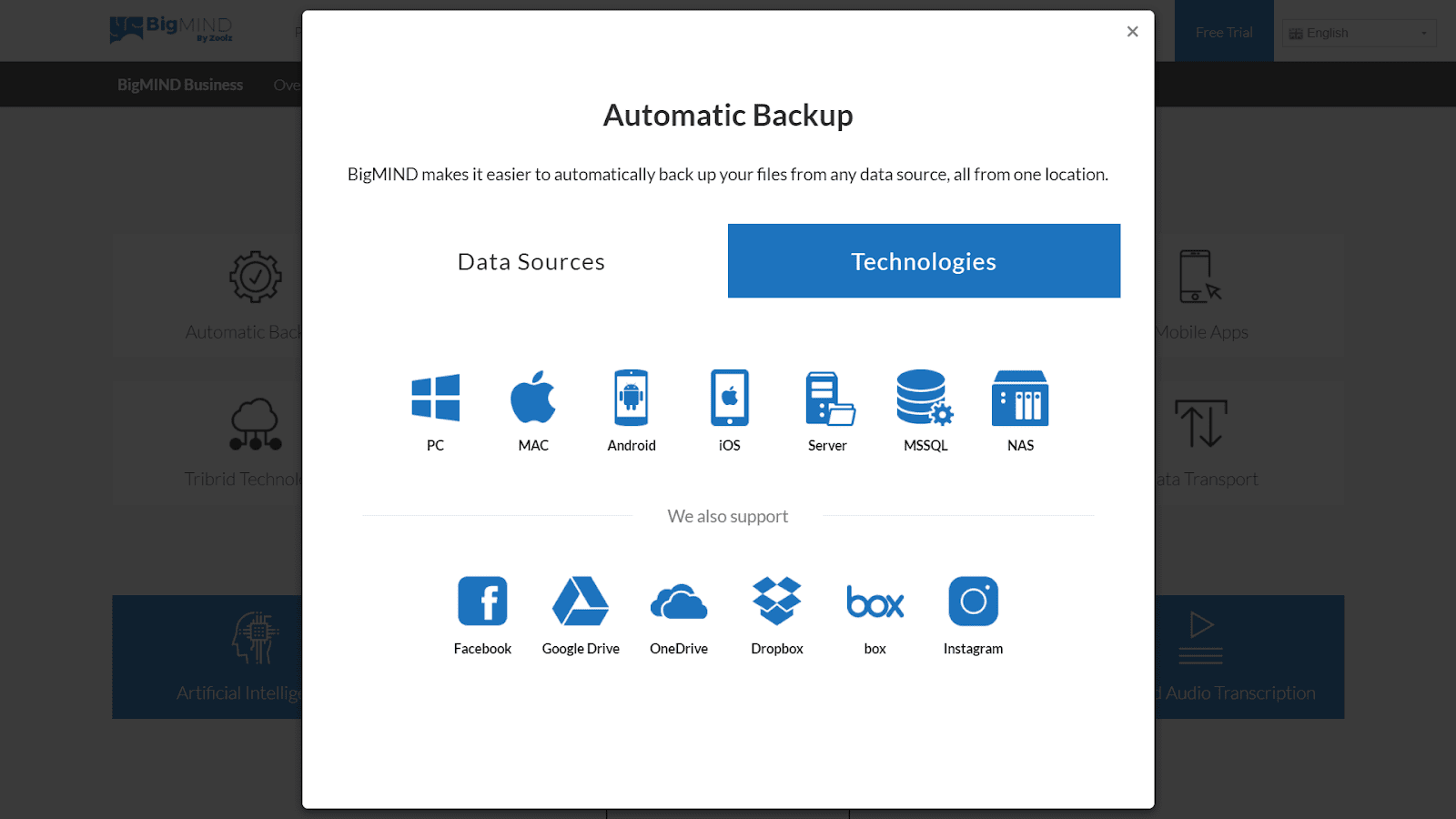The width and height of the screenshot is (1456, 819).
Task: Click the Apple MAC icon
Action: 533,397
